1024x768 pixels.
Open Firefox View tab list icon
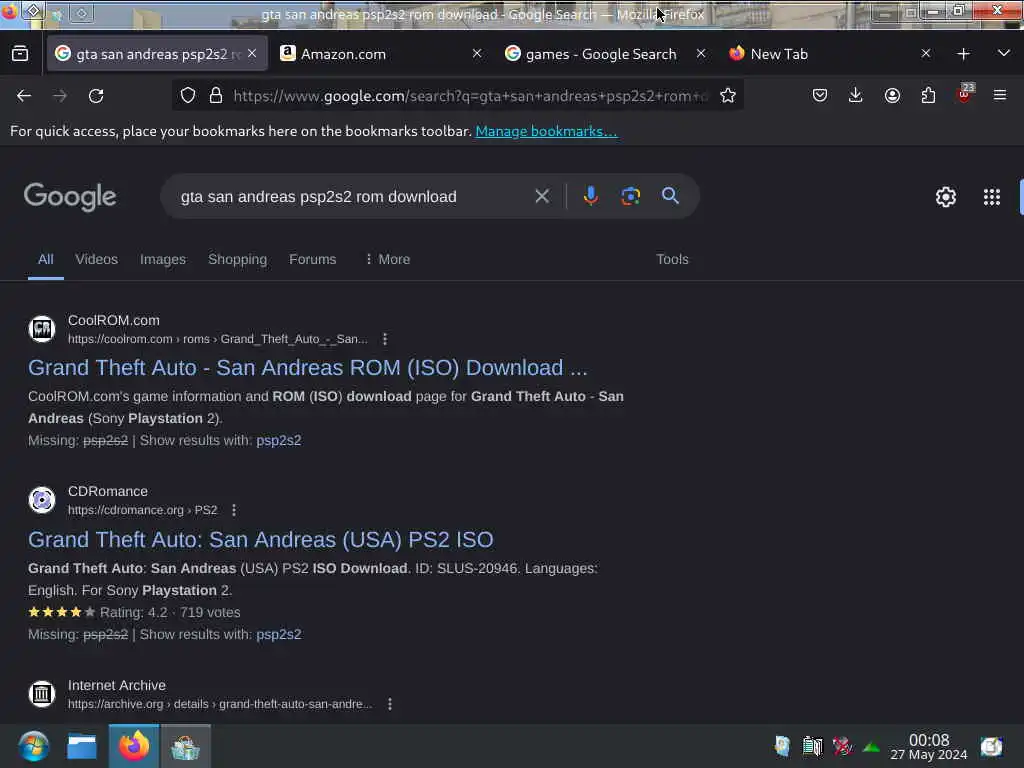click(20, 54)
